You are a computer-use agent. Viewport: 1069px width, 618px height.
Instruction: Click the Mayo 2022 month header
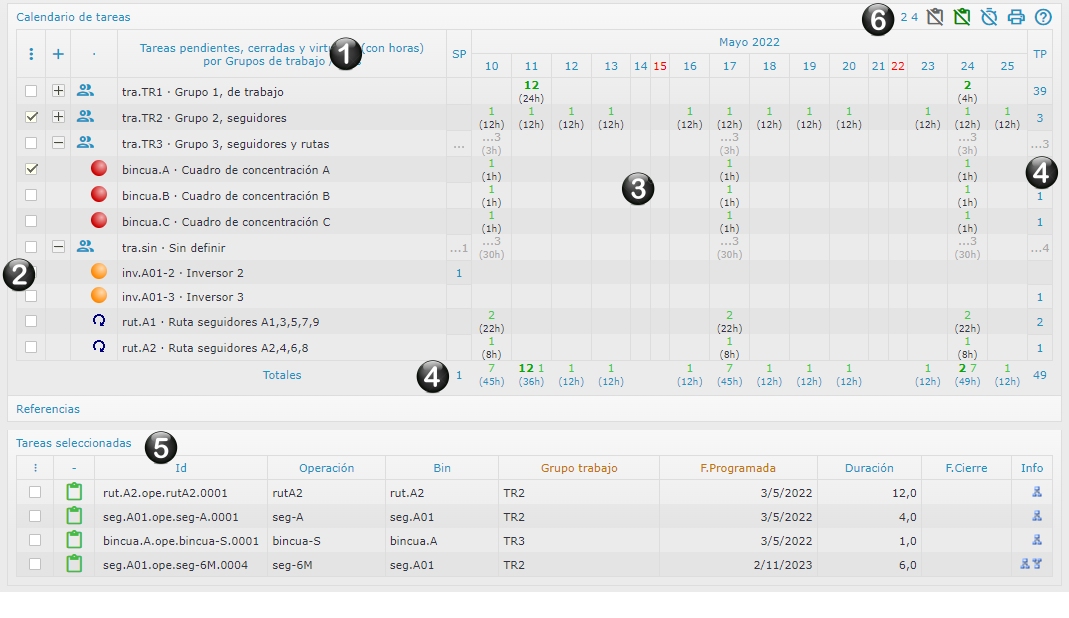[x=749, y=42]
